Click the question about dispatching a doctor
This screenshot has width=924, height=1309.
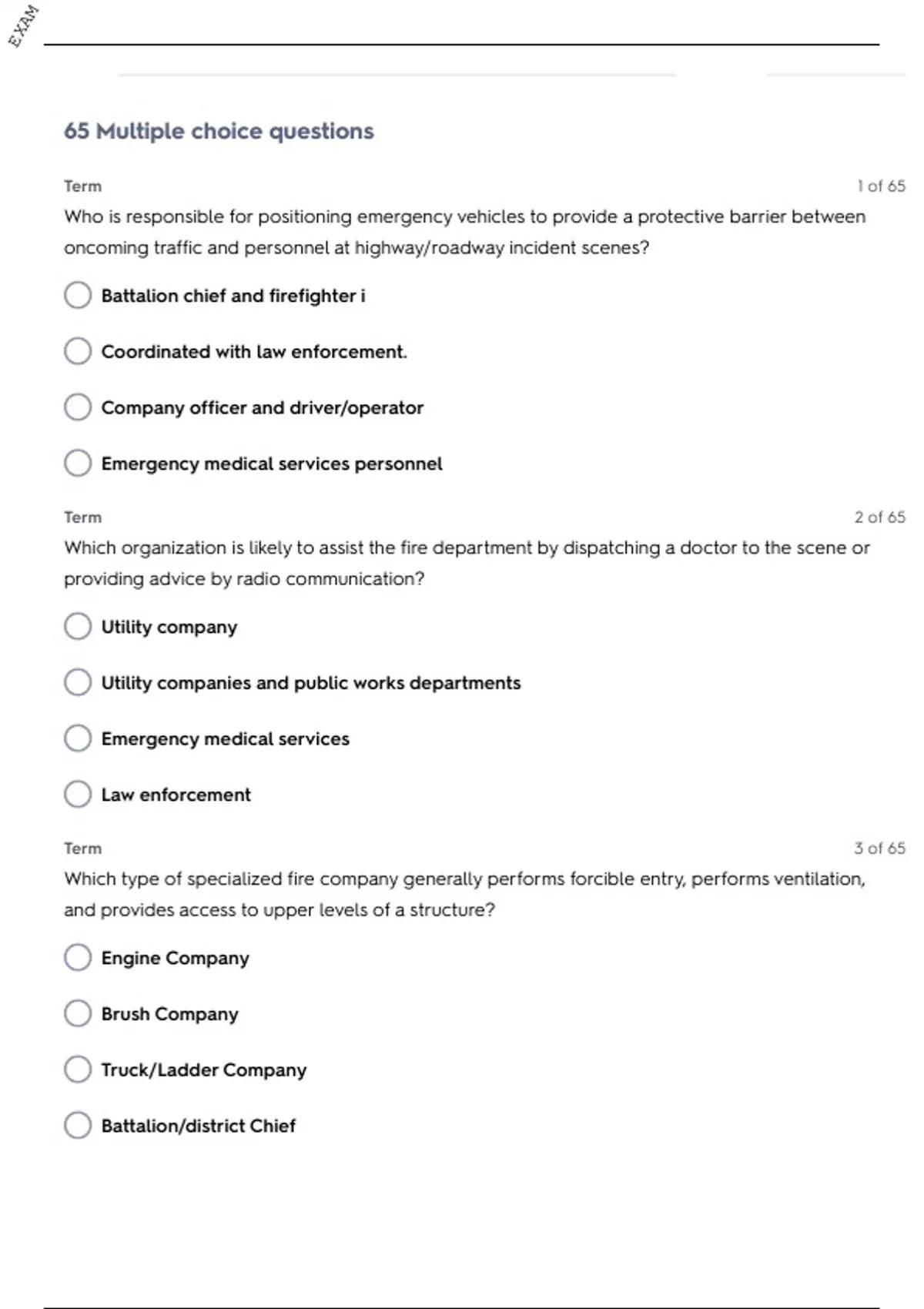click(467, 563)
